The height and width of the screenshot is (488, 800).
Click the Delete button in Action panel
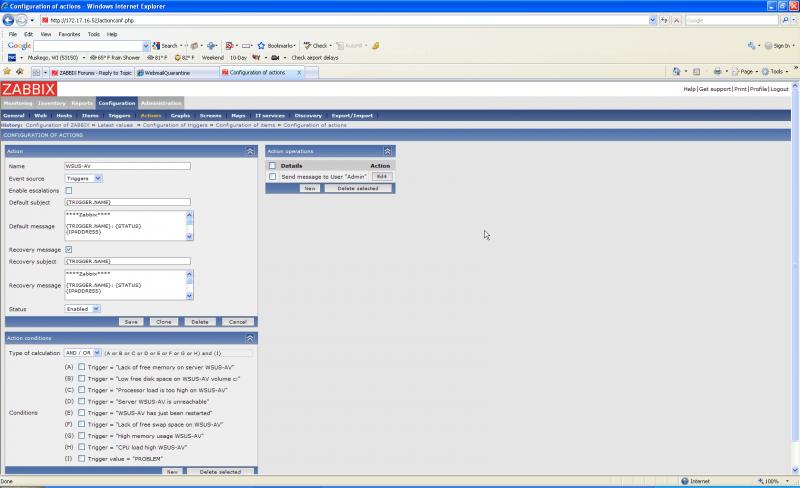200,322
